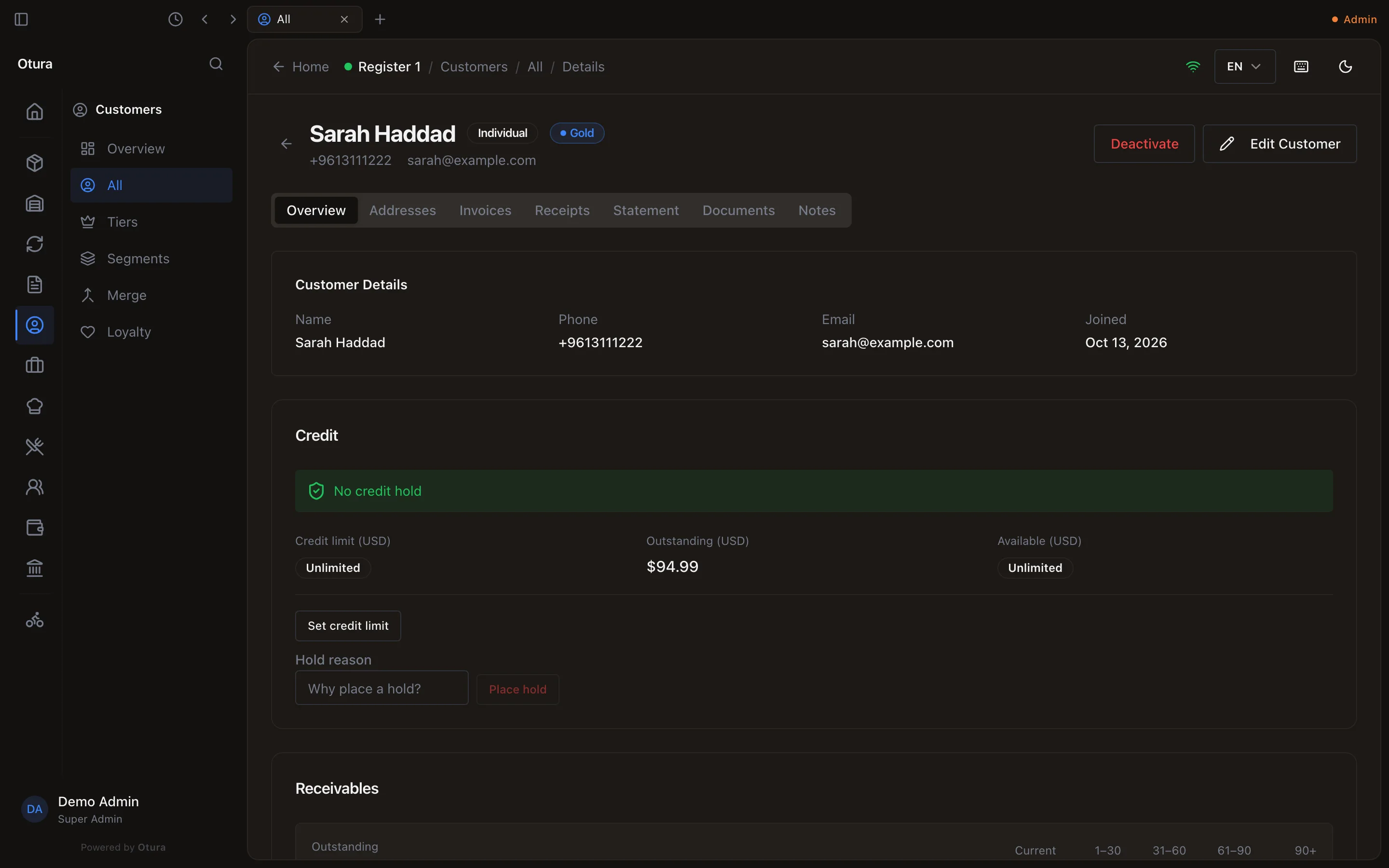Open Tiers in the Customers menu
Viewport: 1389px width, 868px height.
pyautogui.click(x=151, y=222)
